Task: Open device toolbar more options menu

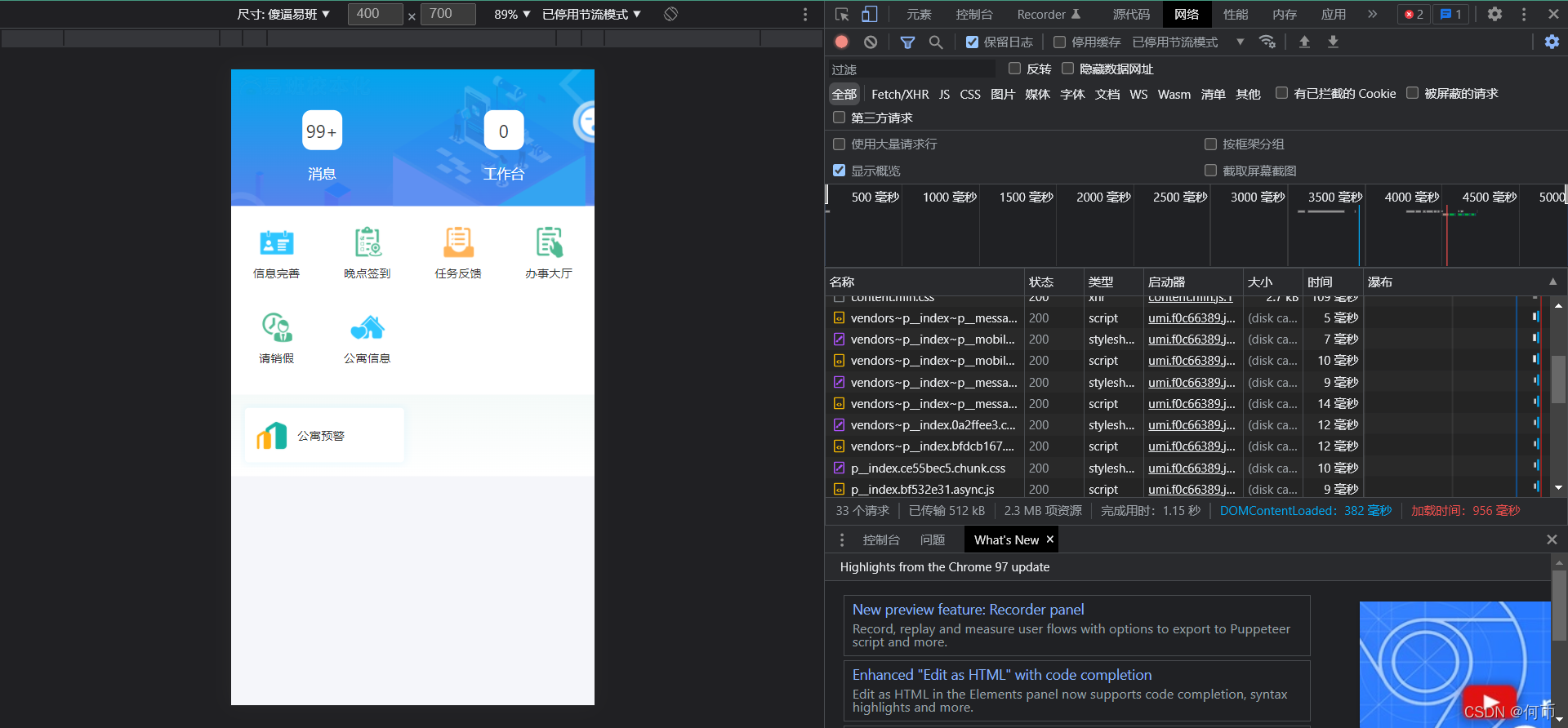Action: 805,14
